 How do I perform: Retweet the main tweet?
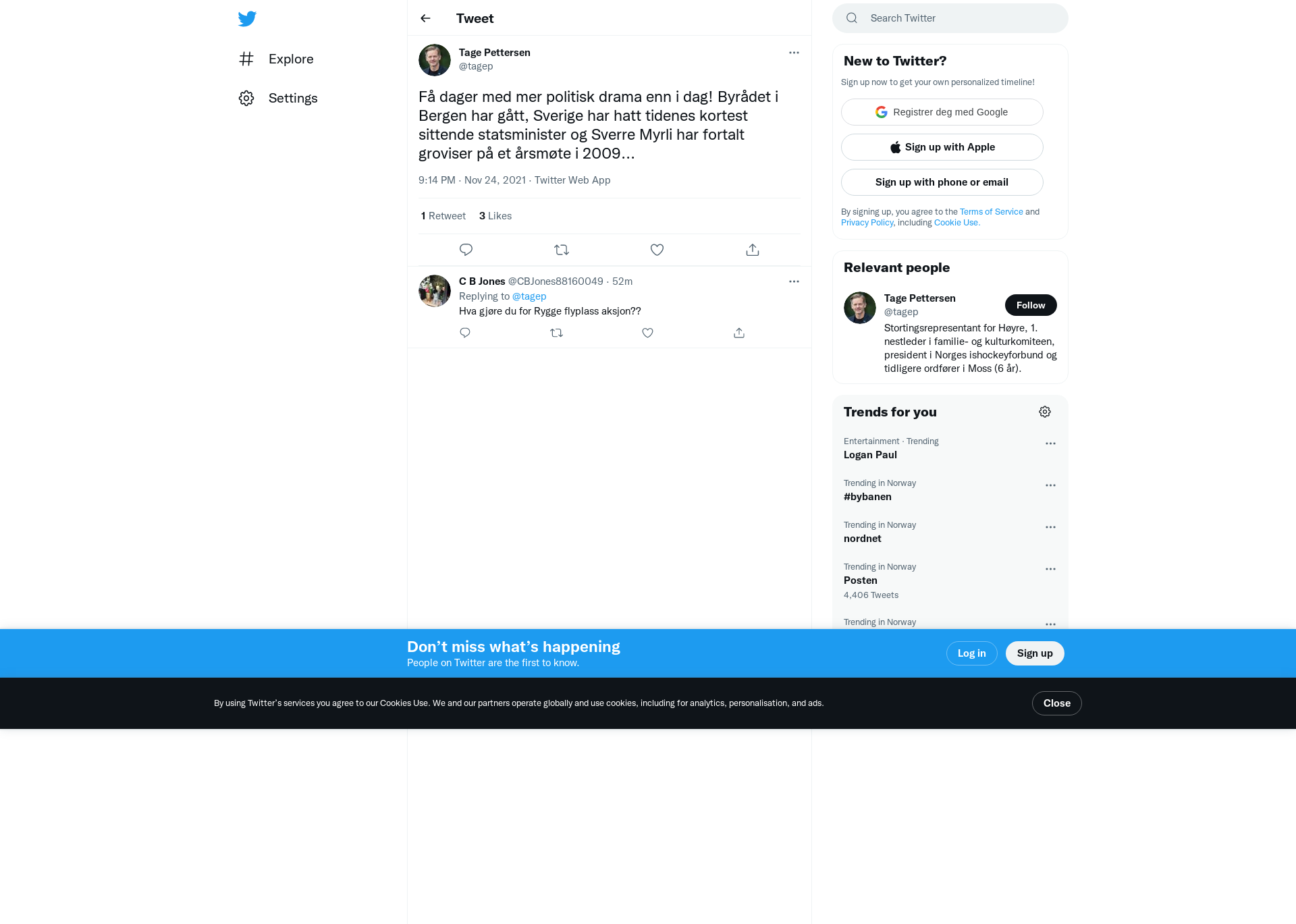click(562, 250)
